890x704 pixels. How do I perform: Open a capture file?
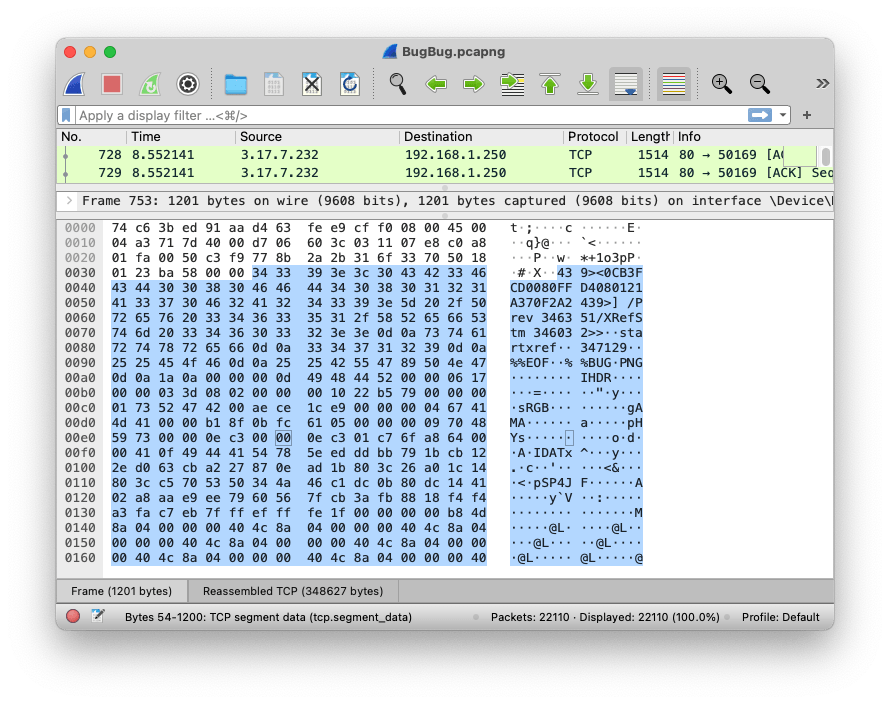[x=236, y=85]
